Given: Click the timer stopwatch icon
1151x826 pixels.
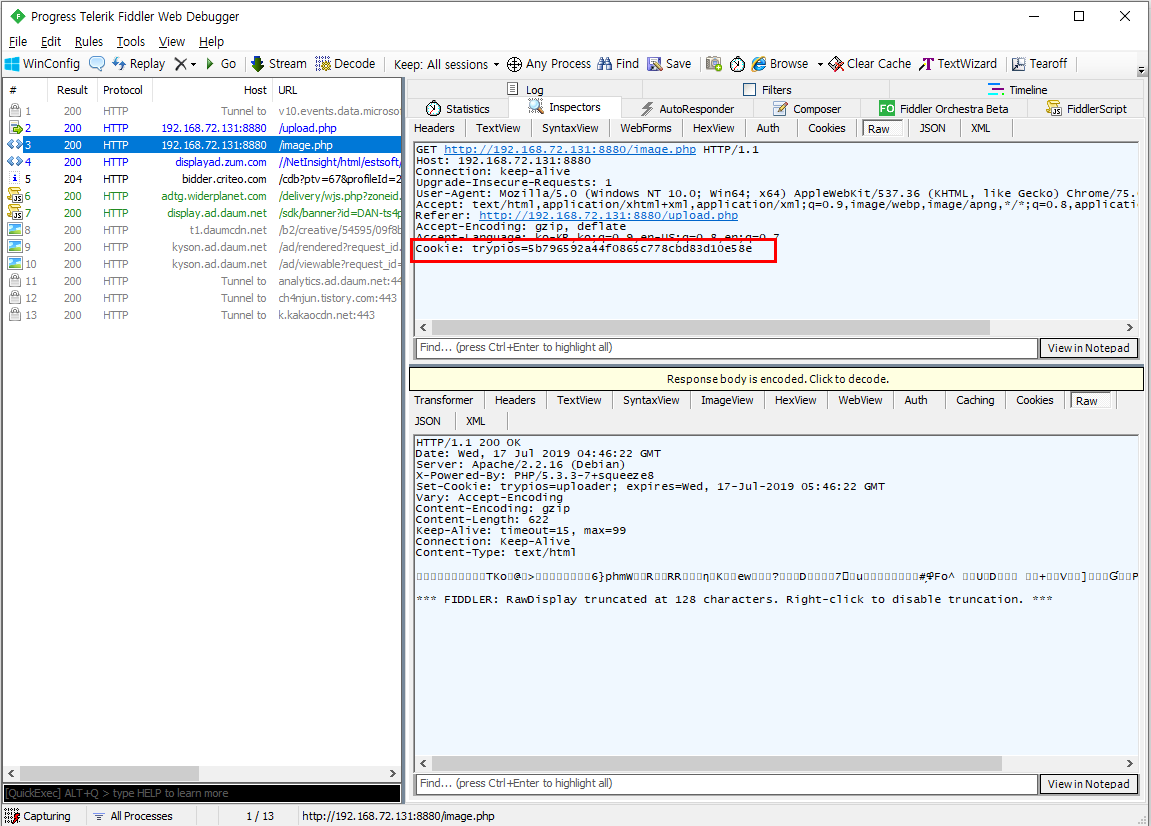Looking at the screenshot, I should [x=738, y=65].
